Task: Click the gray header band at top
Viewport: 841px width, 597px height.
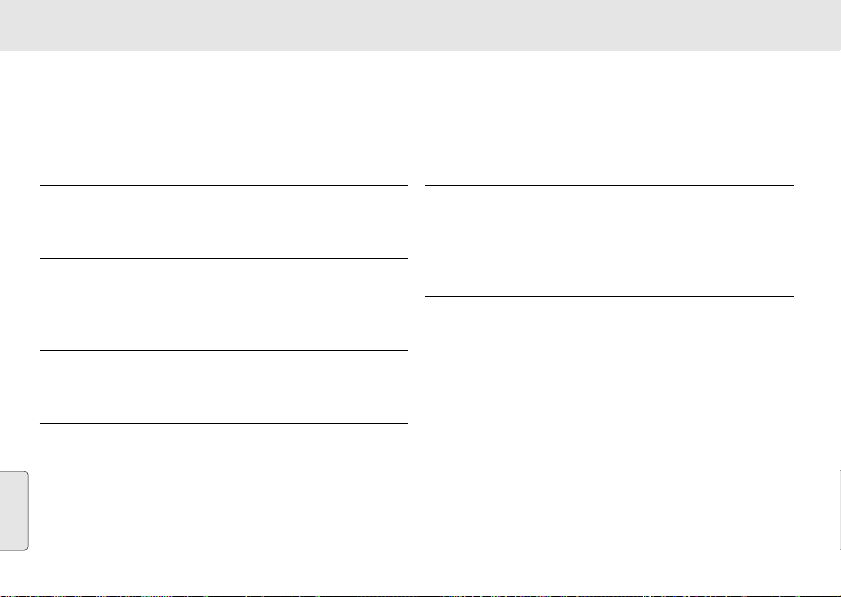Action: click(x=420, y=25)
